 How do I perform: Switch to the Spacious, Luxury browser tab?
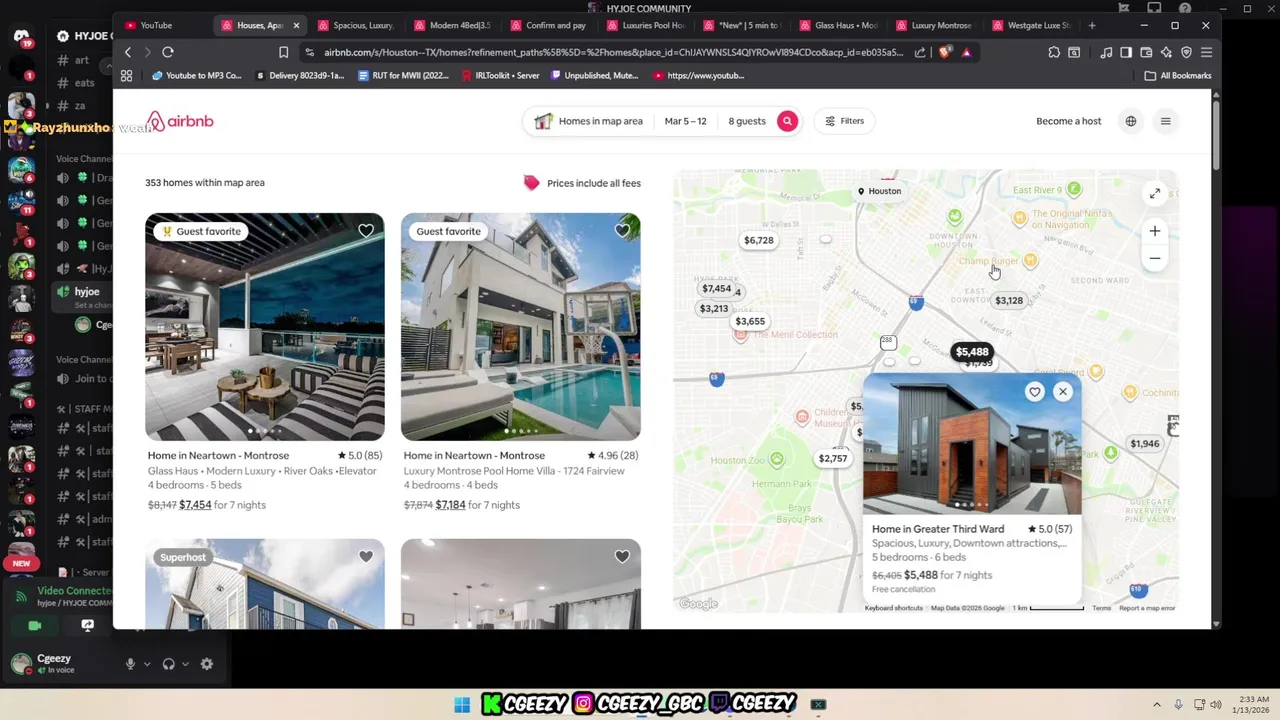point(358,25)
